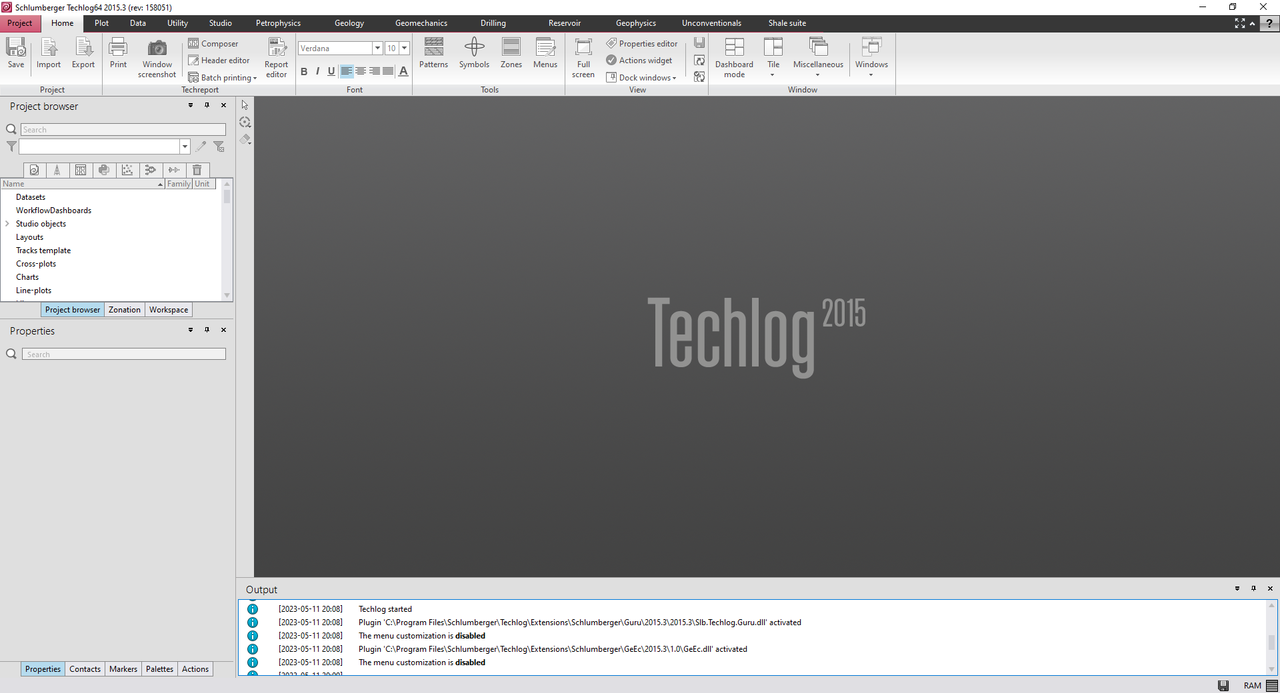
Task: Select Cross-plots in the project tree
Action: click(x=36, y=264)
